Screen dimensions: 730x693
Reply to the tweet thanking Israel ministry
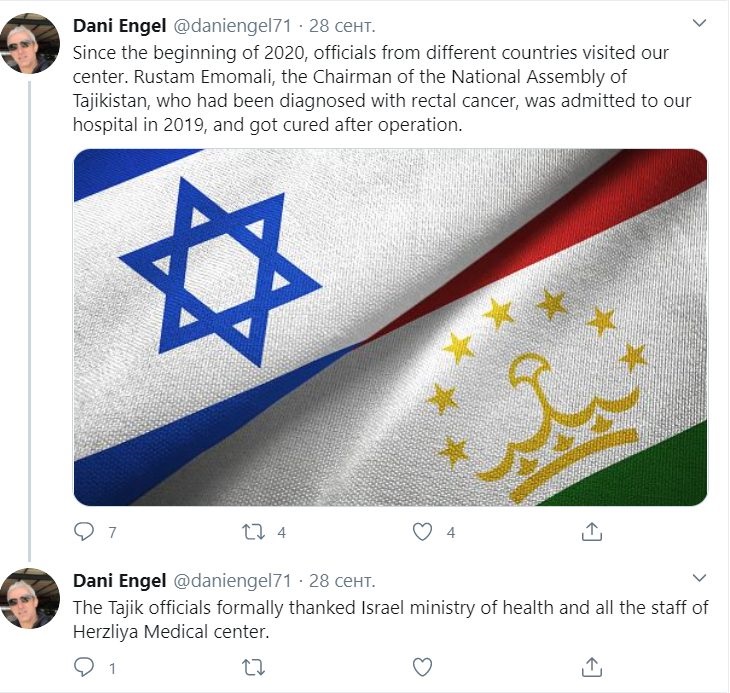pos(85,667)
